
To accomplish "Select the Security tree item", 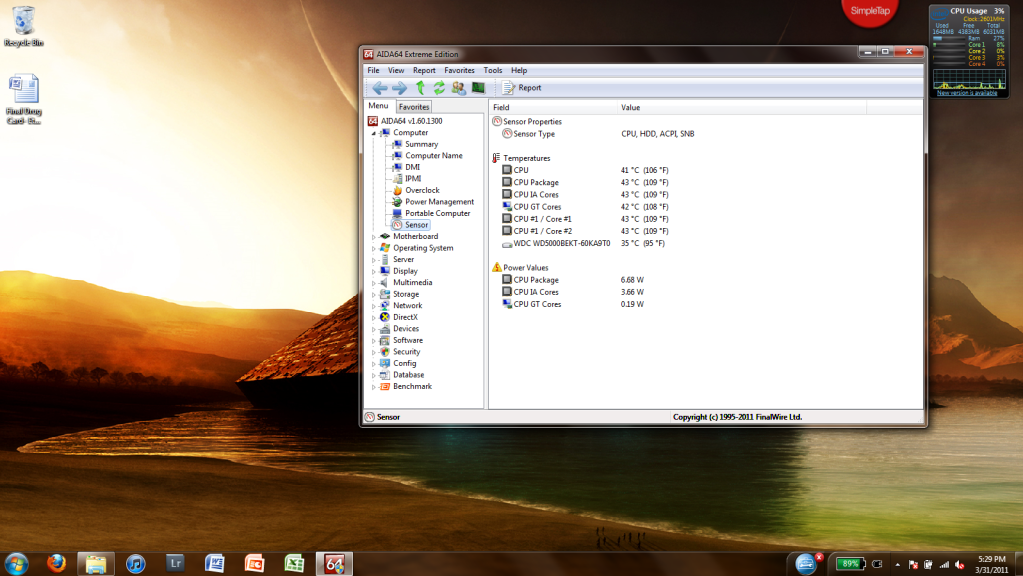I will tap(400, 352).
